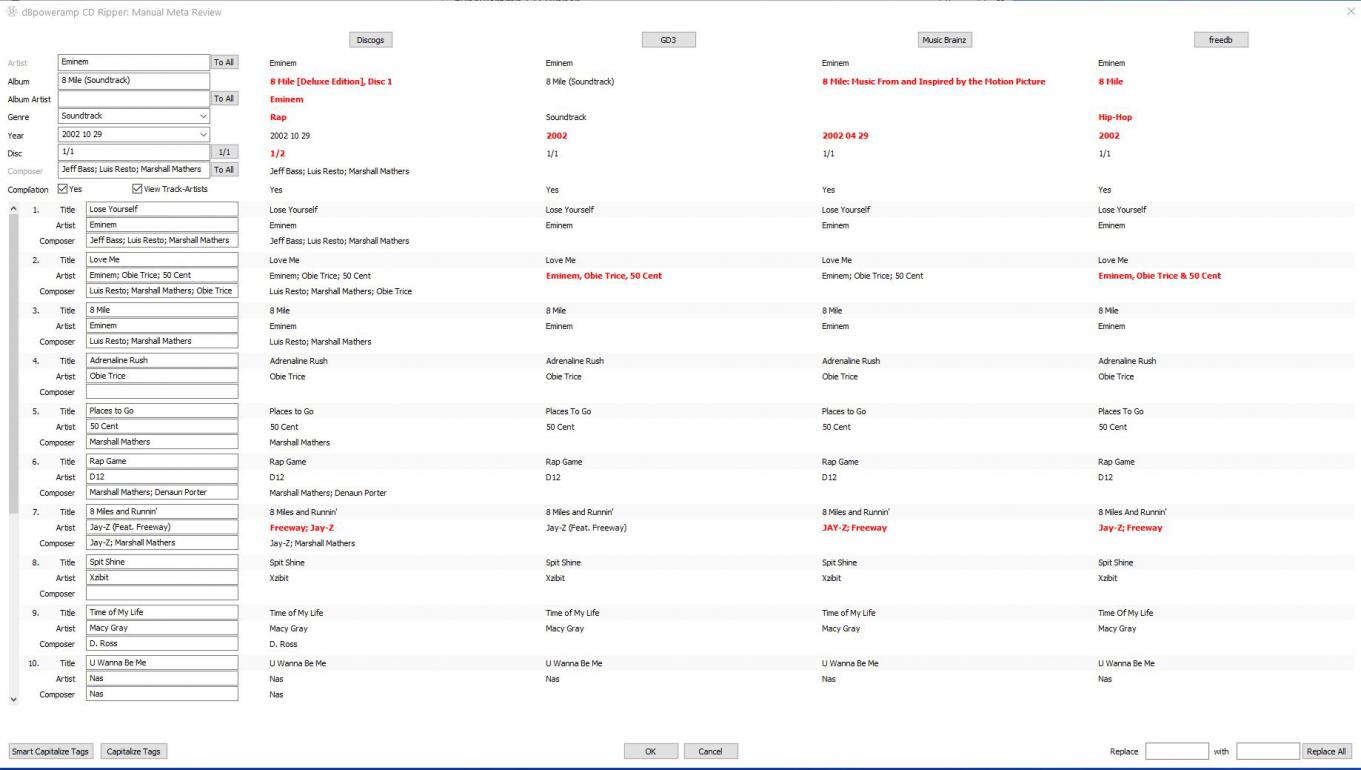Screen dimensions: 1361x770
Task: Apply Artist to all tracks with To All
Action: click(225, 62)
